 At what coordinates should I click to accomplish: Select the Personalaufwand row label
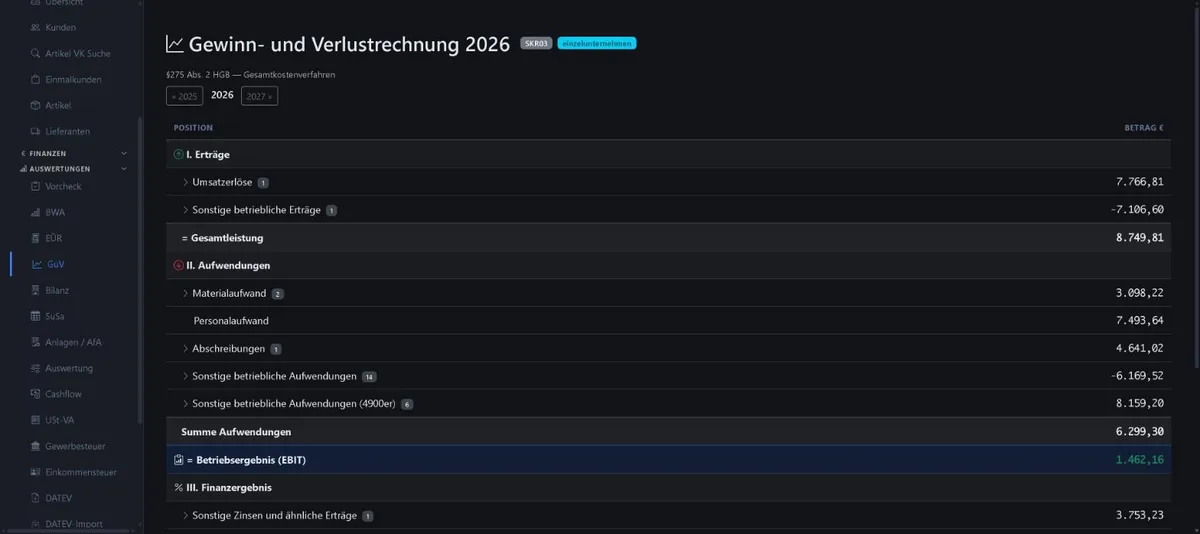pyautogui.click(x=231, y=321)
